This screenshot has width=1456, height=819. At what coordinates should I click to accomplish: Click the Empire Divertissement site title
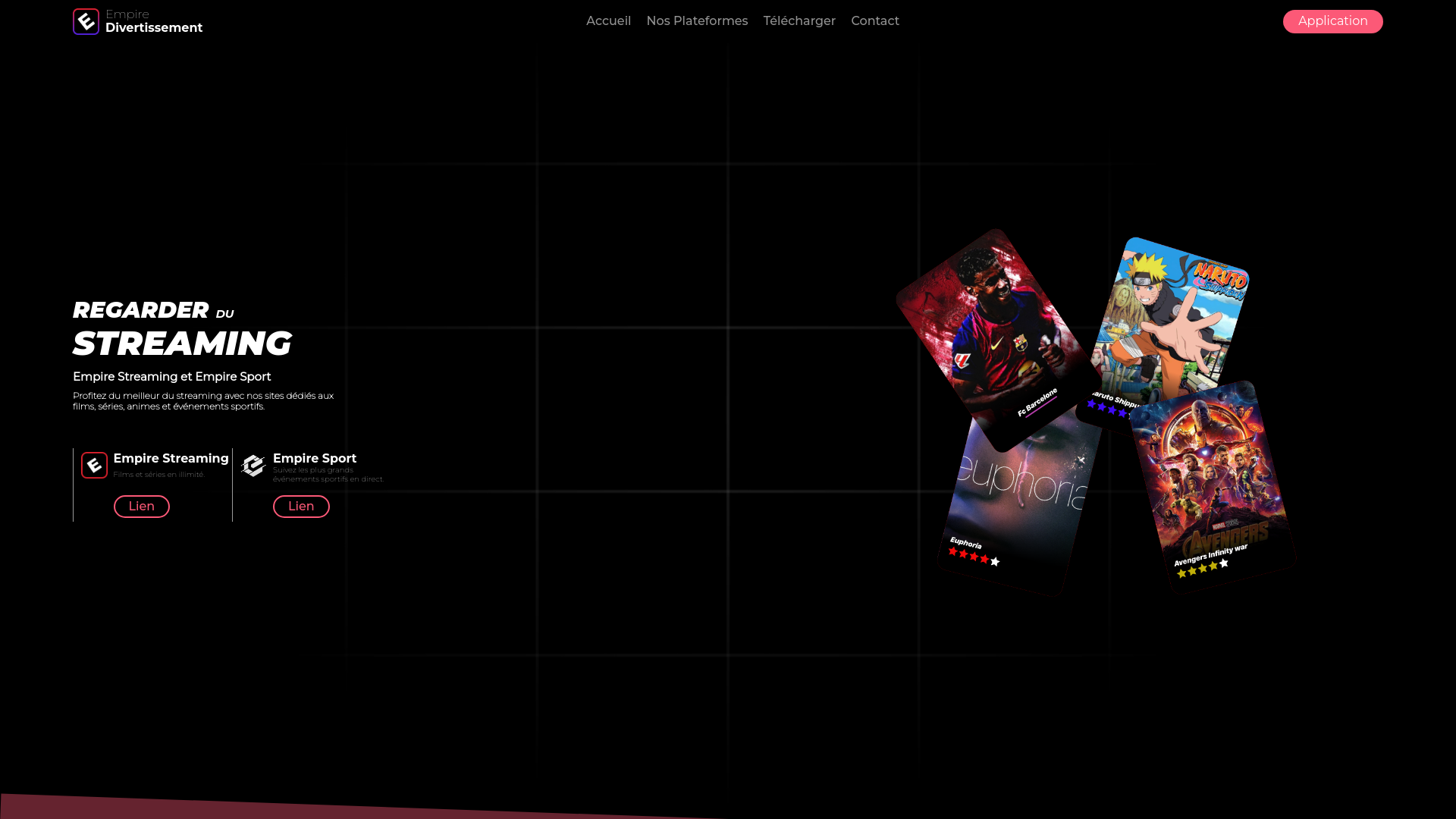154,21
